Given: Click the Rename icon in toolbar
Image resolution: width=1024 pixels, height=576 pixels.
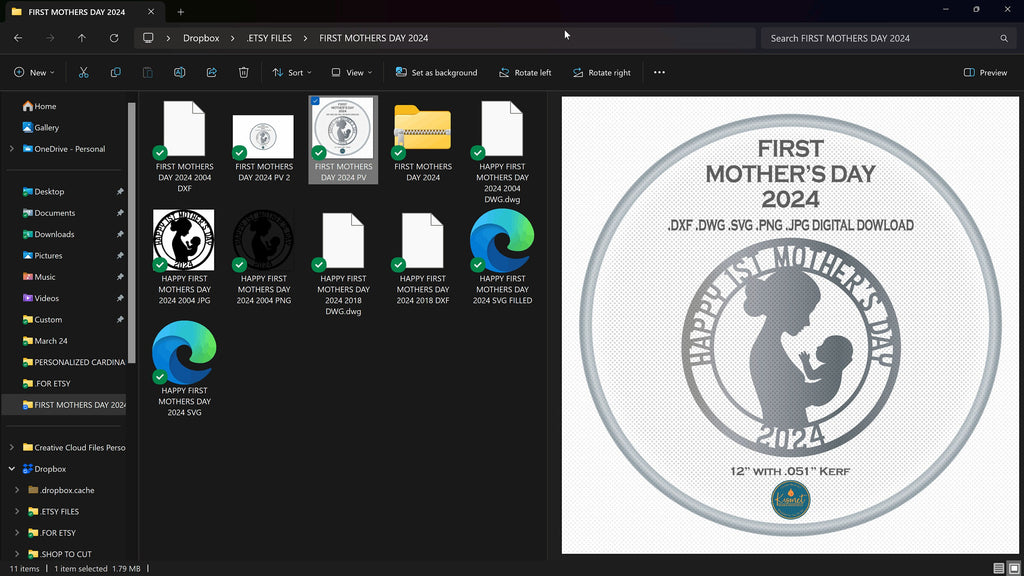Looking at the screenshot, I should tap(180, 72).
